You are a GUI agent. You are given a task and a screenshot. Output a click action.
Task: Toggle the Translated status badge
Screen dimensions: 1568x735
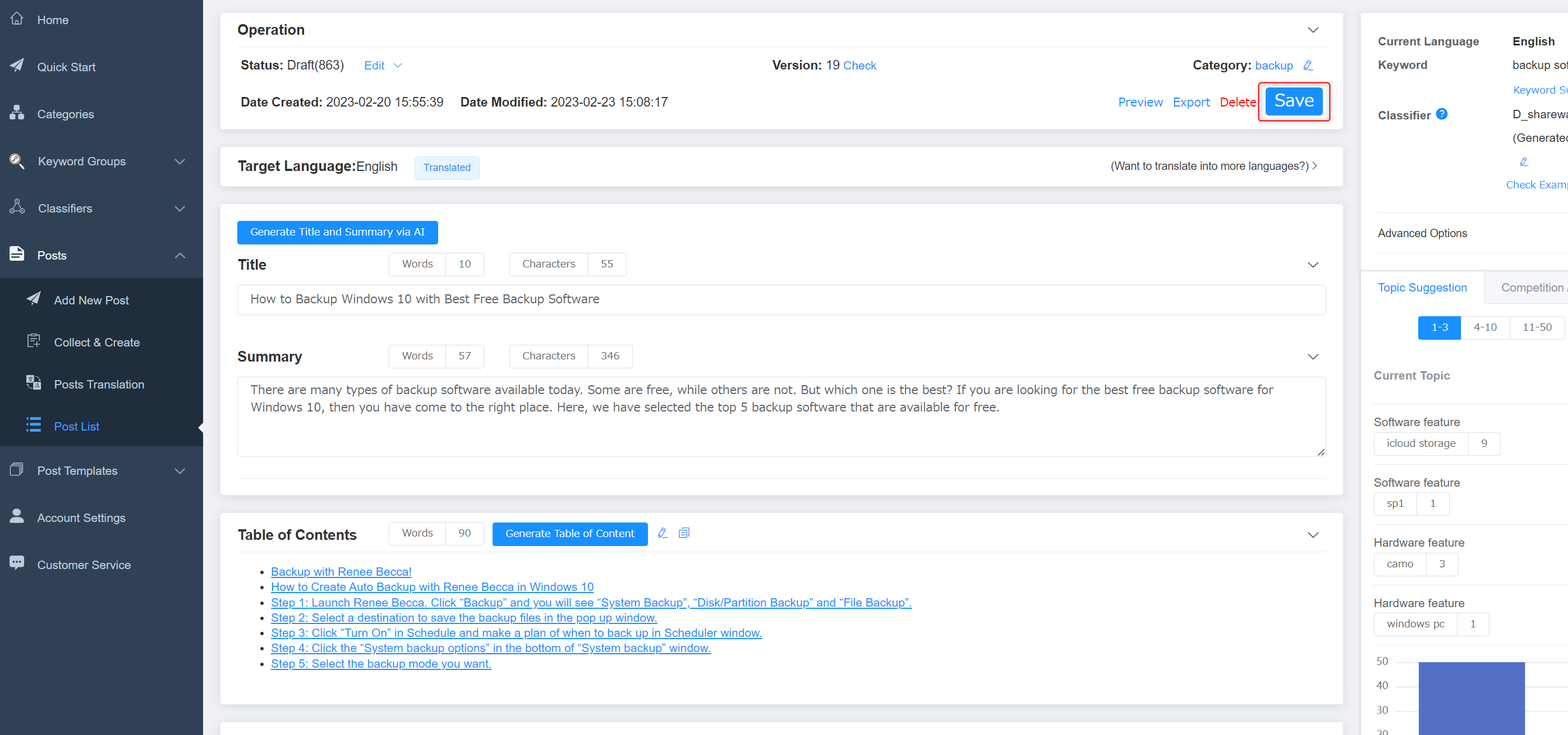pos(447,167)
